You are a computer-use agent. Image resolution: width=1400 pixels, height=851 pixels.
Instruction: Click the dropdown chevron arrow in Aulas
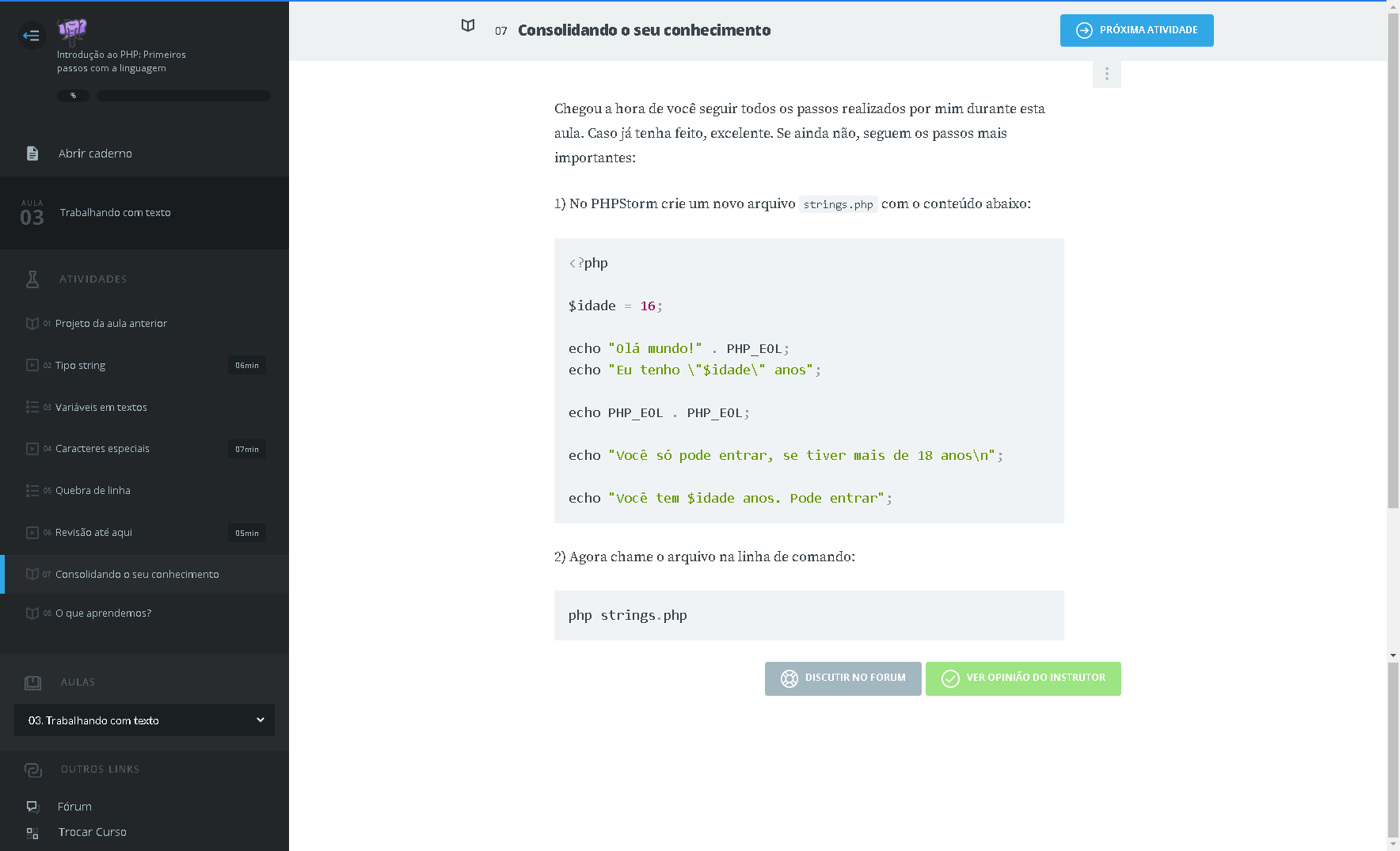click(261, 720)
